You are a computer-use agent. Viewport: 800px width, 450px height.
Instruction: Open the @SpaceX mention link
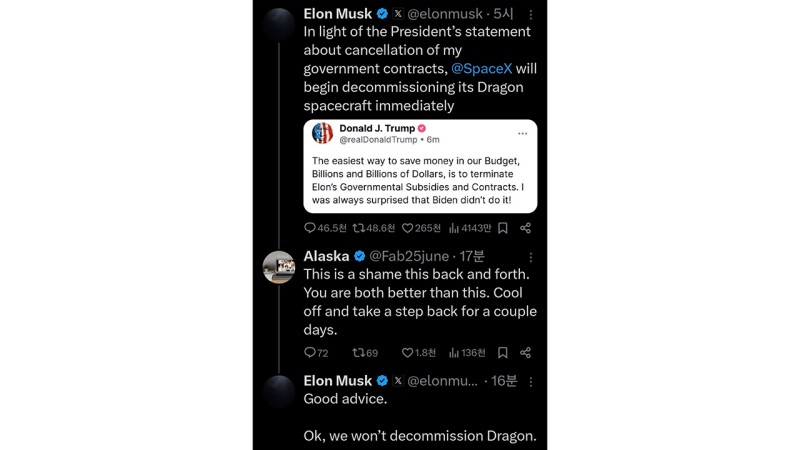tap(482, 69)
